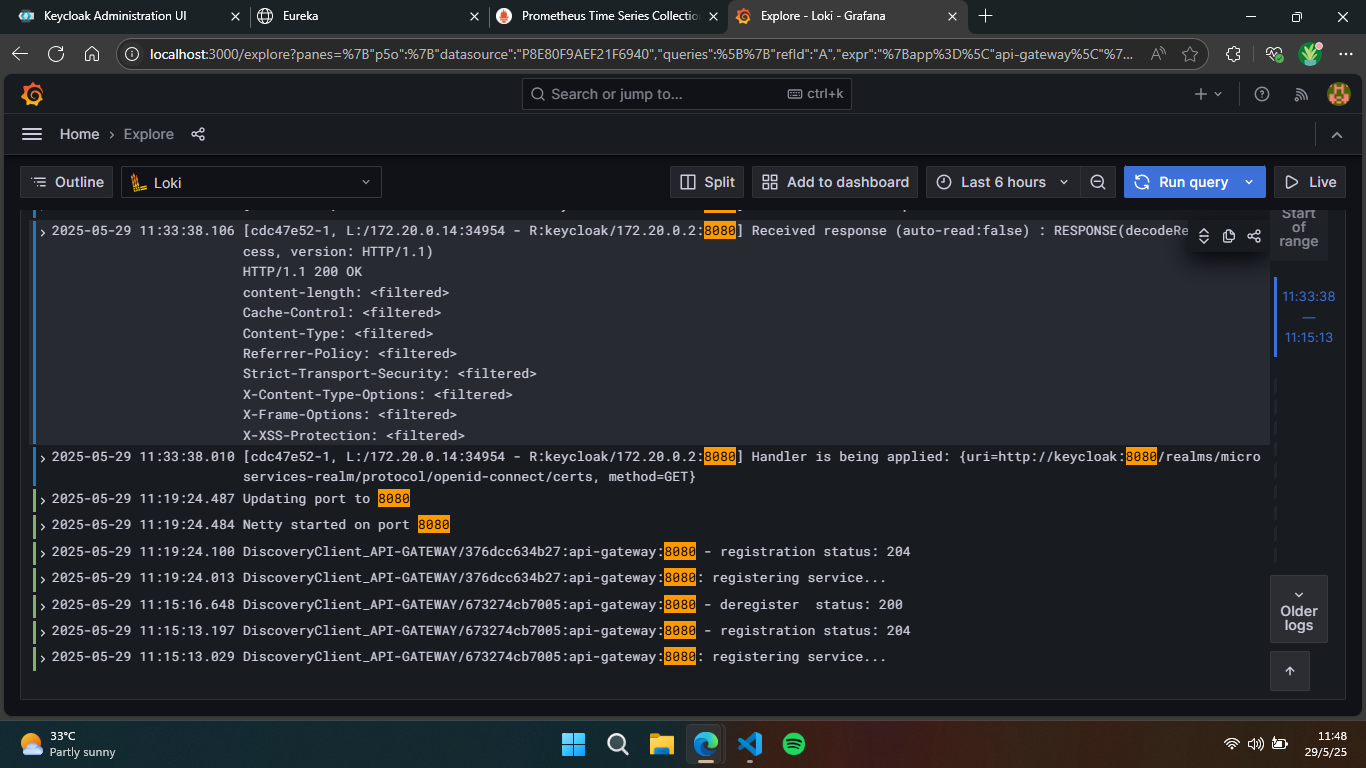Viewport: 1366px width, 768px height.
Task: Toggle the Outline panel
Action: coord(67,182)
